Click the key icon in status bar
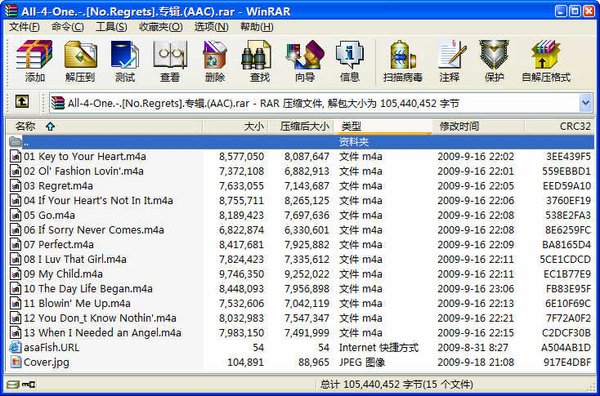Image resolution: width=600 pixels, height=396 pixels. click(x=29, y=384)
